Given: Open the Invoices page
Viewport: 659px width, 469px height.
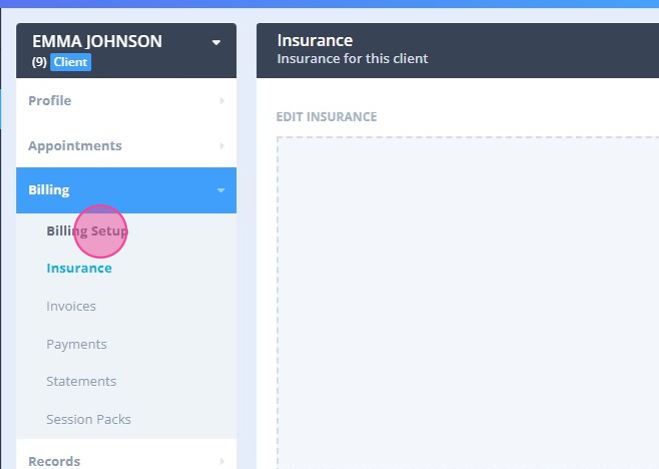Looking at the screenshot, I should pos(71,306).
